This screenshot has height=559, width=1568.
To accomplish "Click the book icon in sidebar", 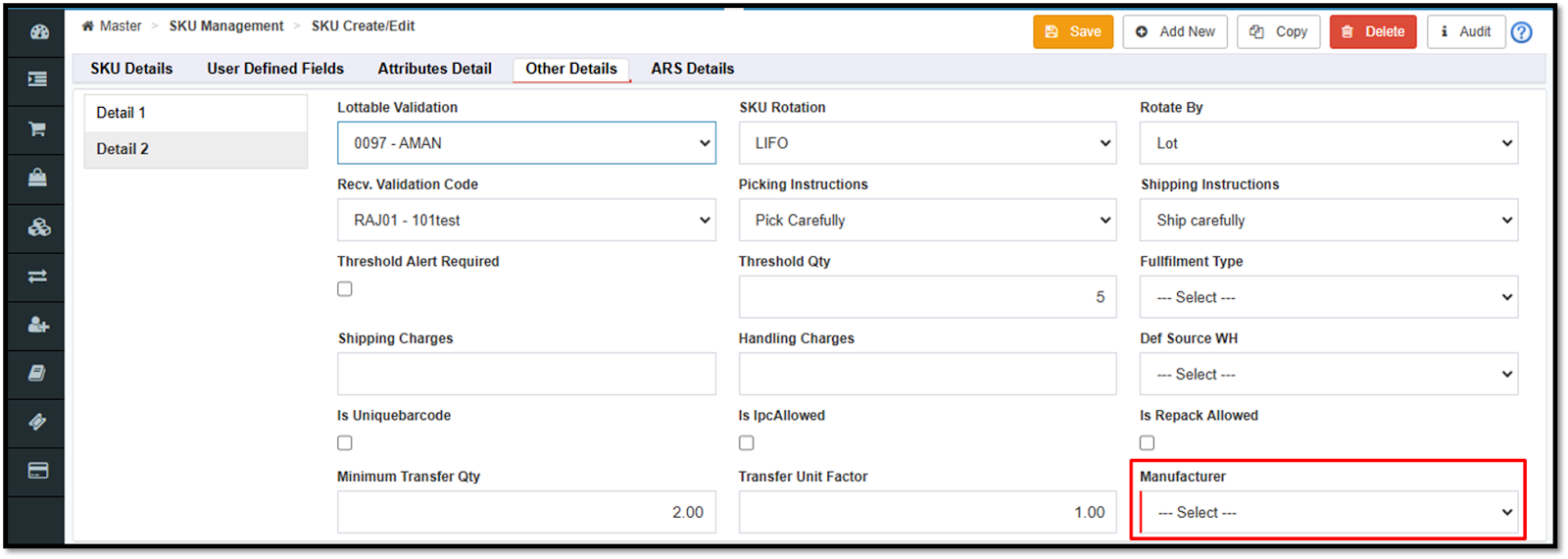I will [x=38, y=373].
